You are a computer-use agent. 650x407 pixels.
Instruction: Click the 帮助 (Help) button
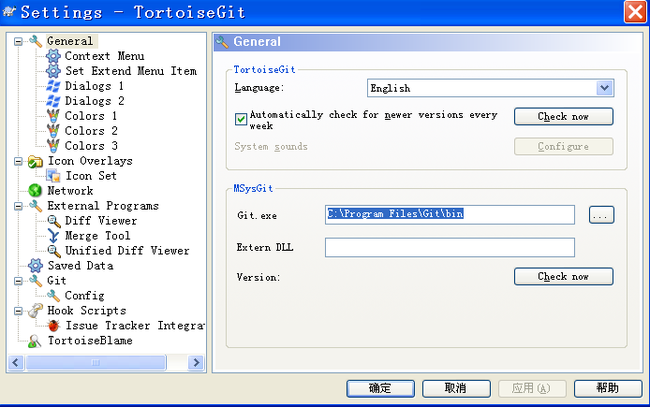click(608, 388)
